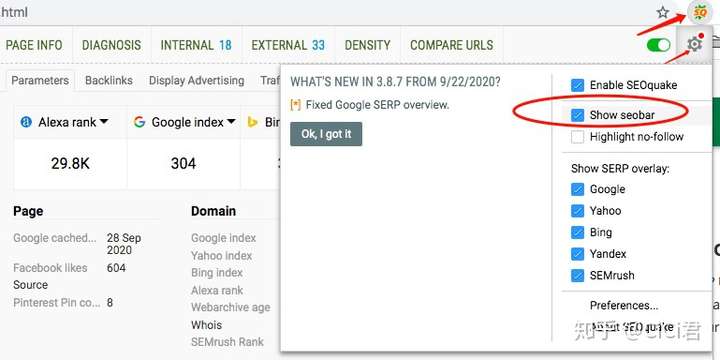Viewport: 720px width, 360px height.
Task: Click the Alexa rank value 29.8K
Action: coord(70,164)
